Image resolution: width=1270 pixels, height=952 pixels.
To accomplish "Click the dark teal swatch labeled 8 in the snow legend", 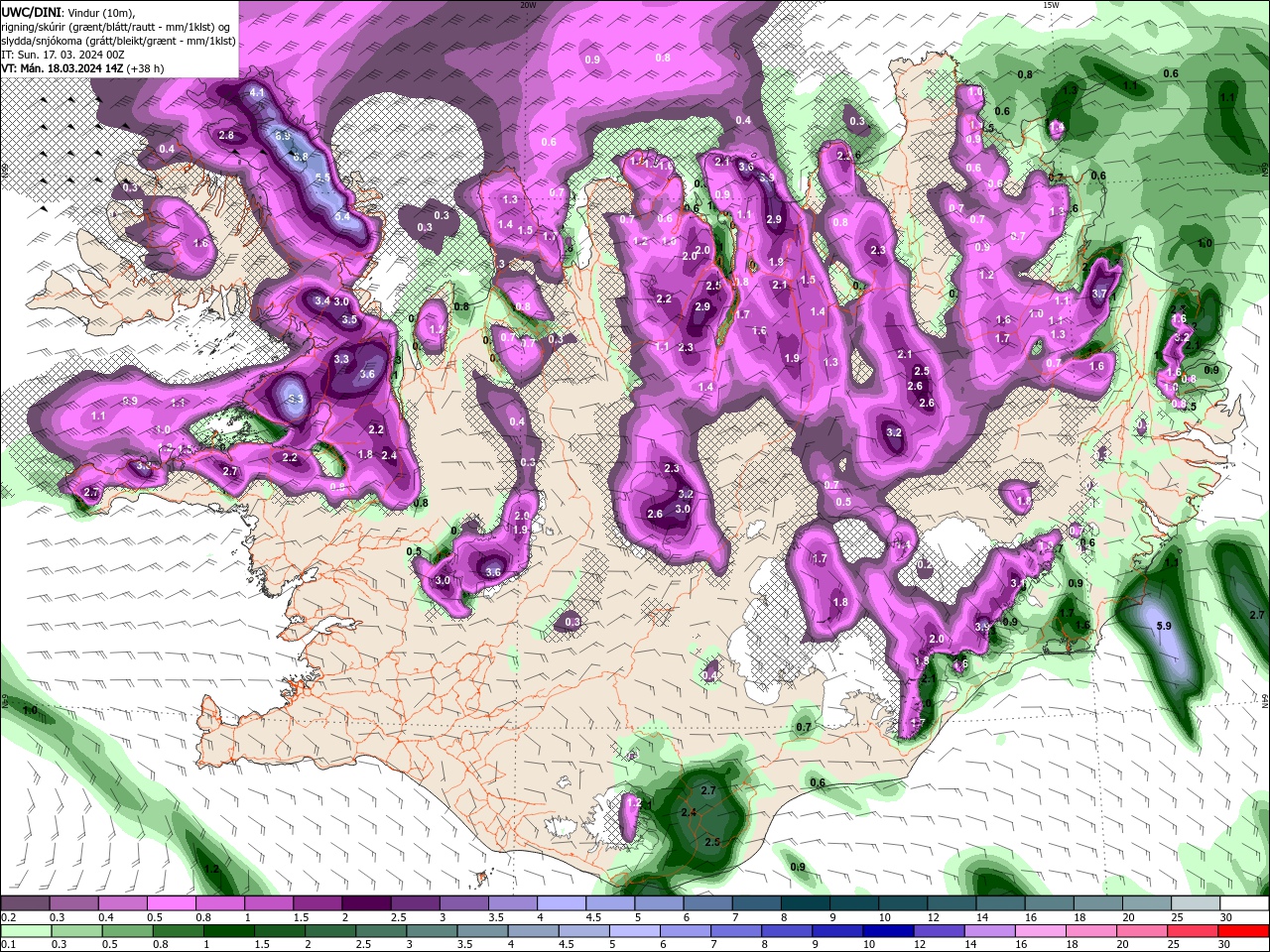I will coord(804,903).
